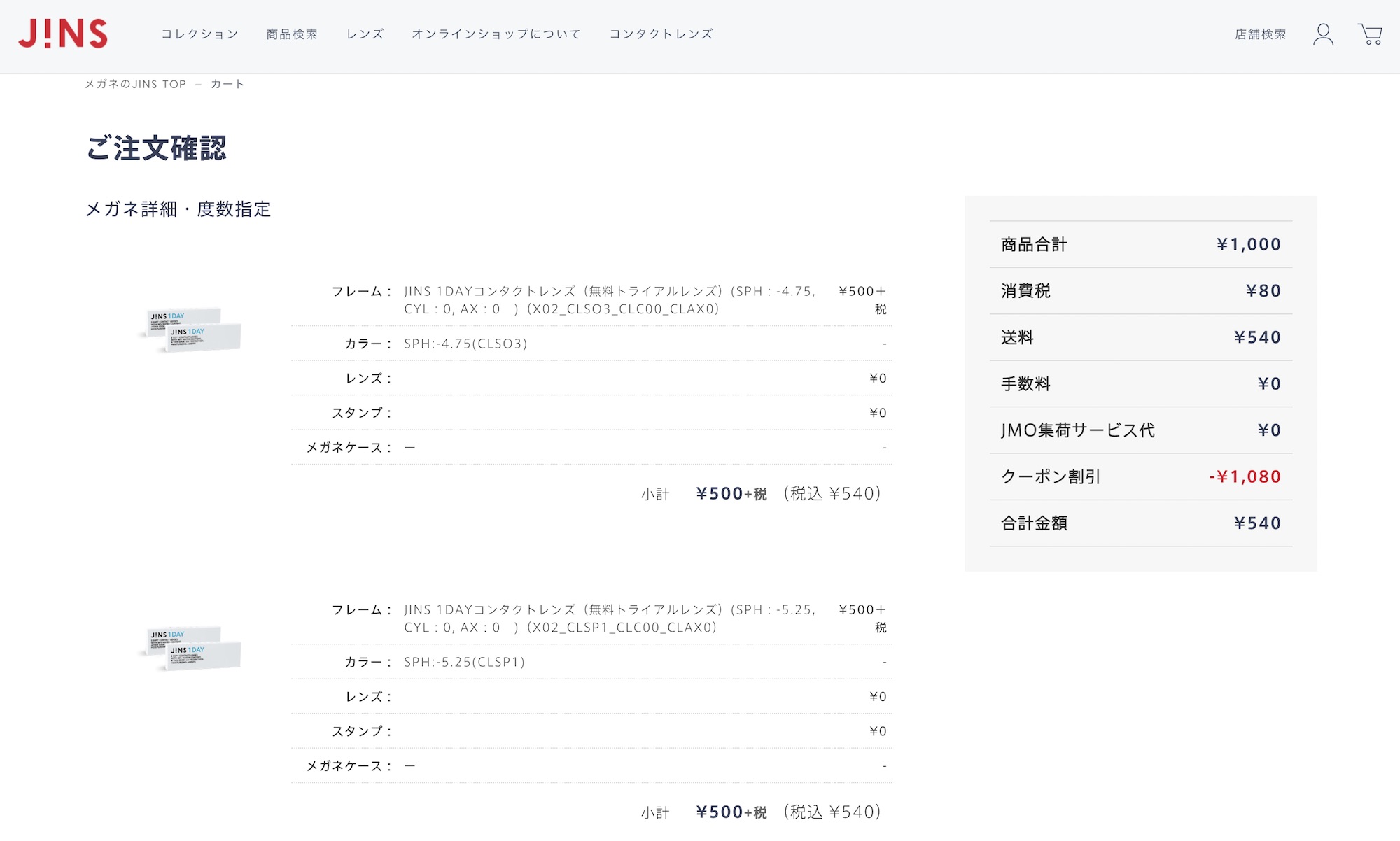The height and width of the screenshot is (841, 1400).
Task: Select the ご注文確認 page heading
Action: coord(156,148)
